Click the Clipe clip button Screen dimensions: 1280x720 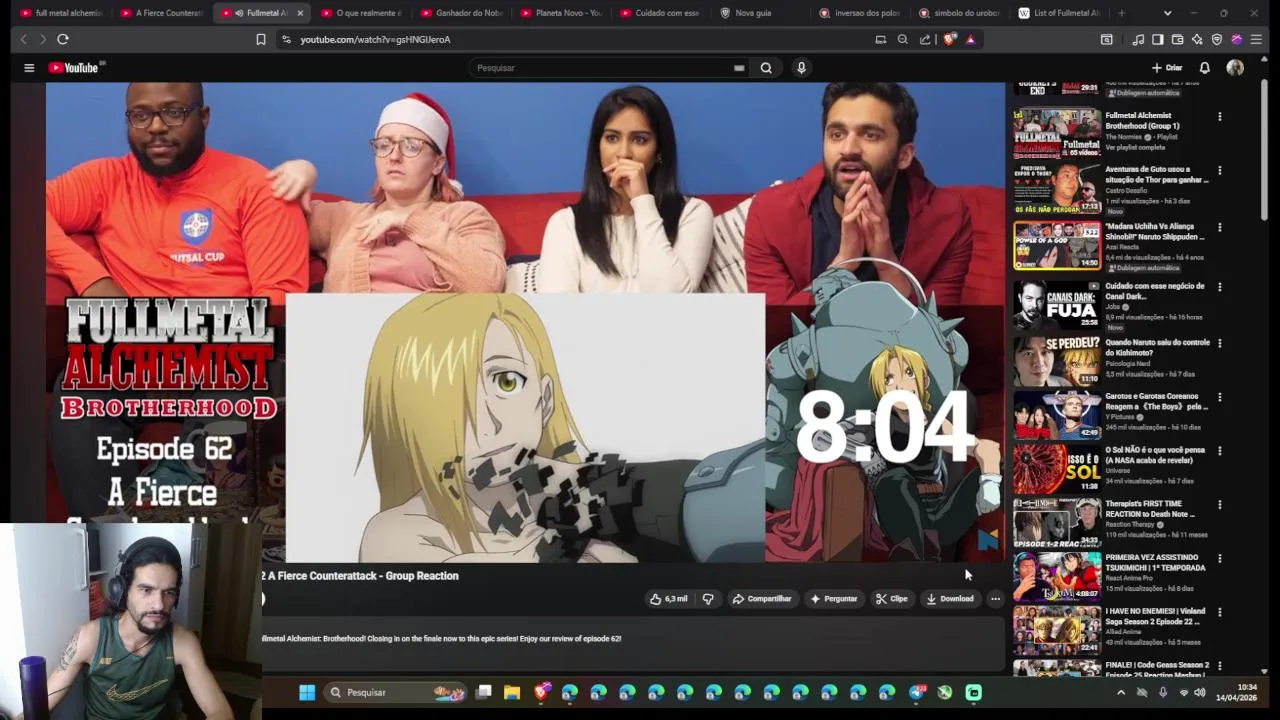click(x=892, y=599)
